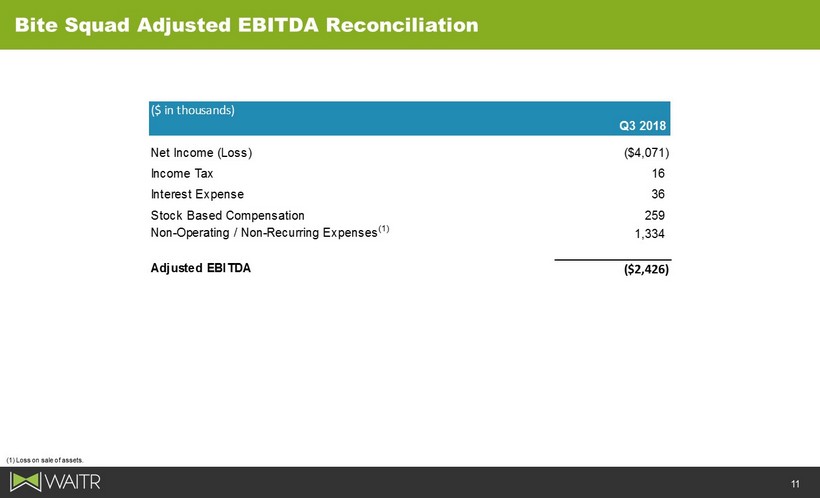Click the WAITR wordmark in the footer
The image size is (820, 498).
73,482
